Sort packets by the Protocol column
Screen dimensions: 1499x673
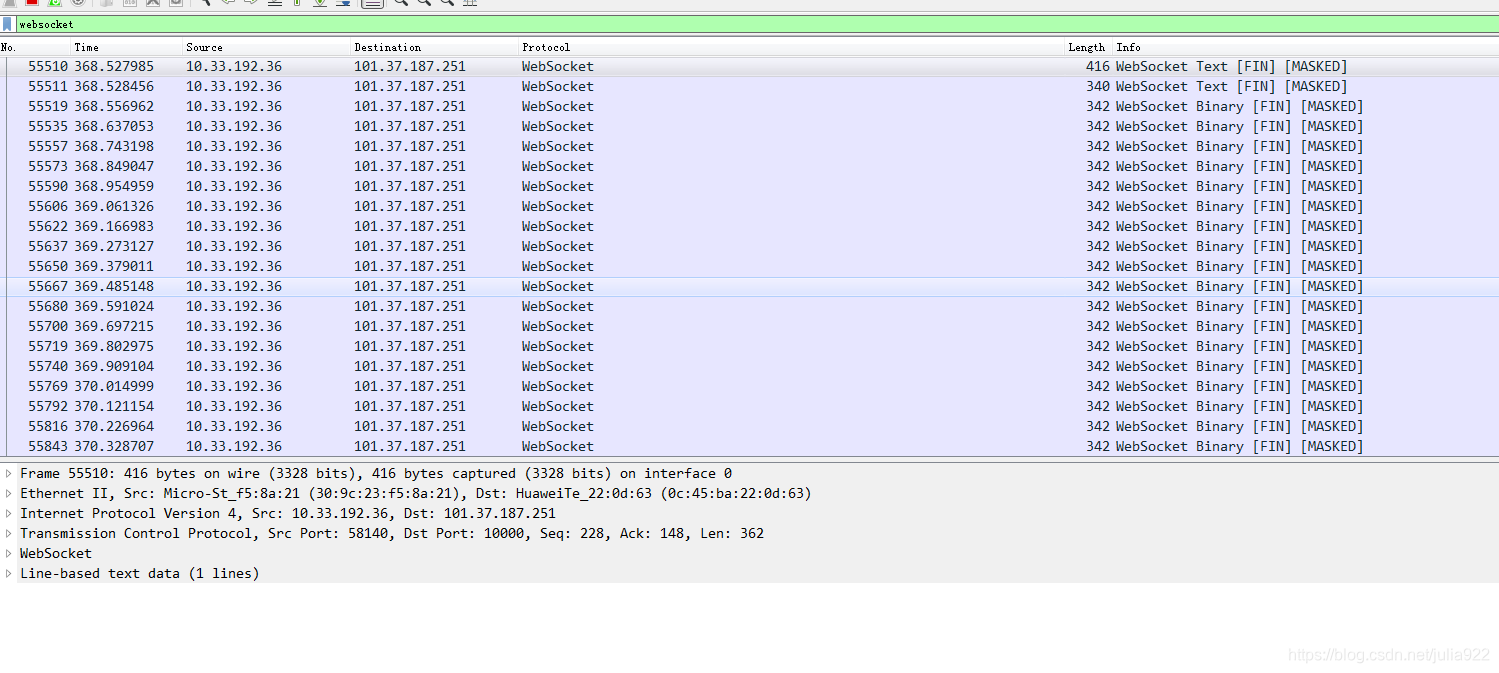point(546,47)
